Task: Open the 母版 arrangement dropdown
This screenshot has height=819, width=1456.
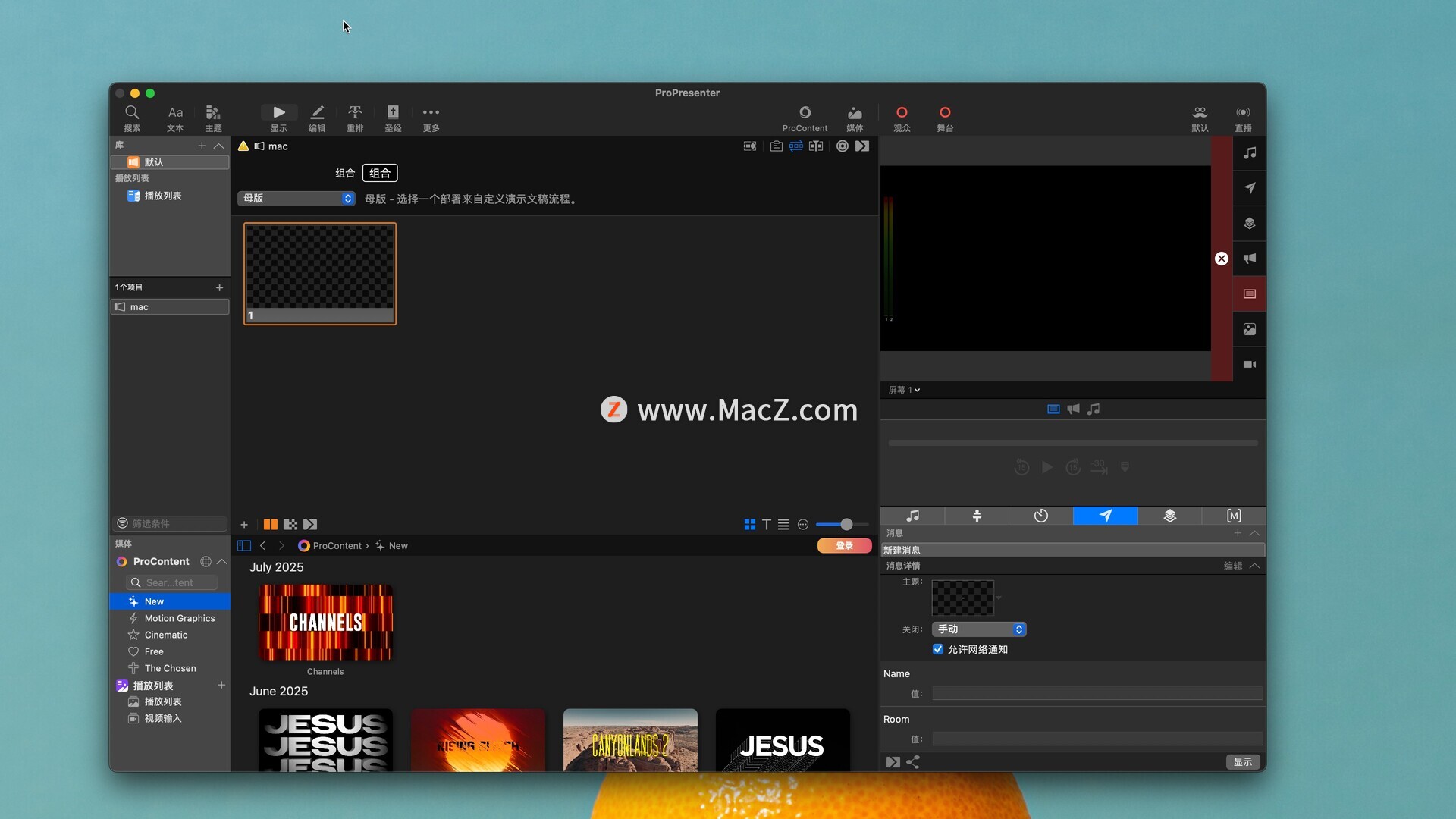Action: click(296, 198)
